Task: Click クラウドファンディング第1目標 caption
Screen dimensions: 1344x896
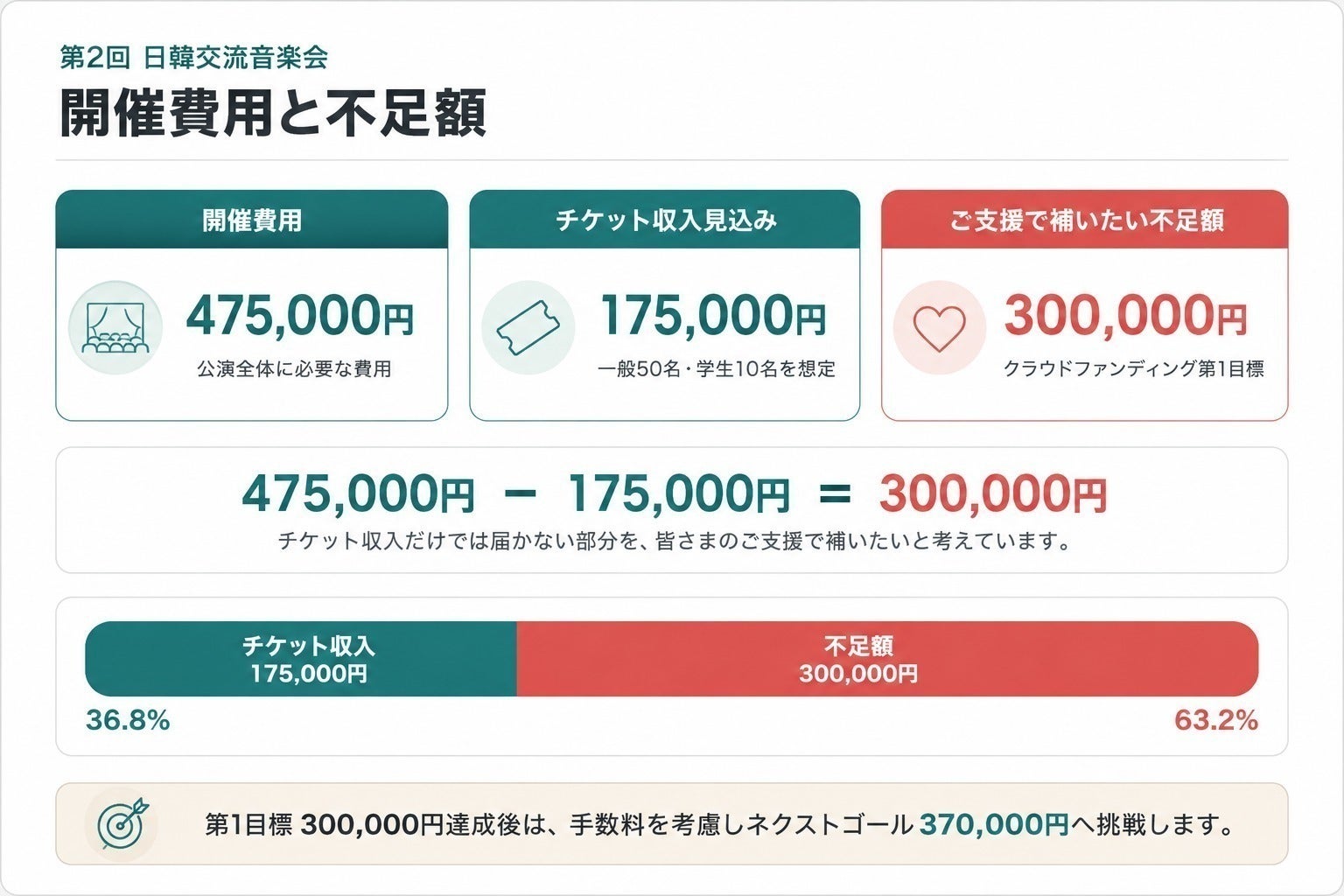Action: coord(1133,368)
